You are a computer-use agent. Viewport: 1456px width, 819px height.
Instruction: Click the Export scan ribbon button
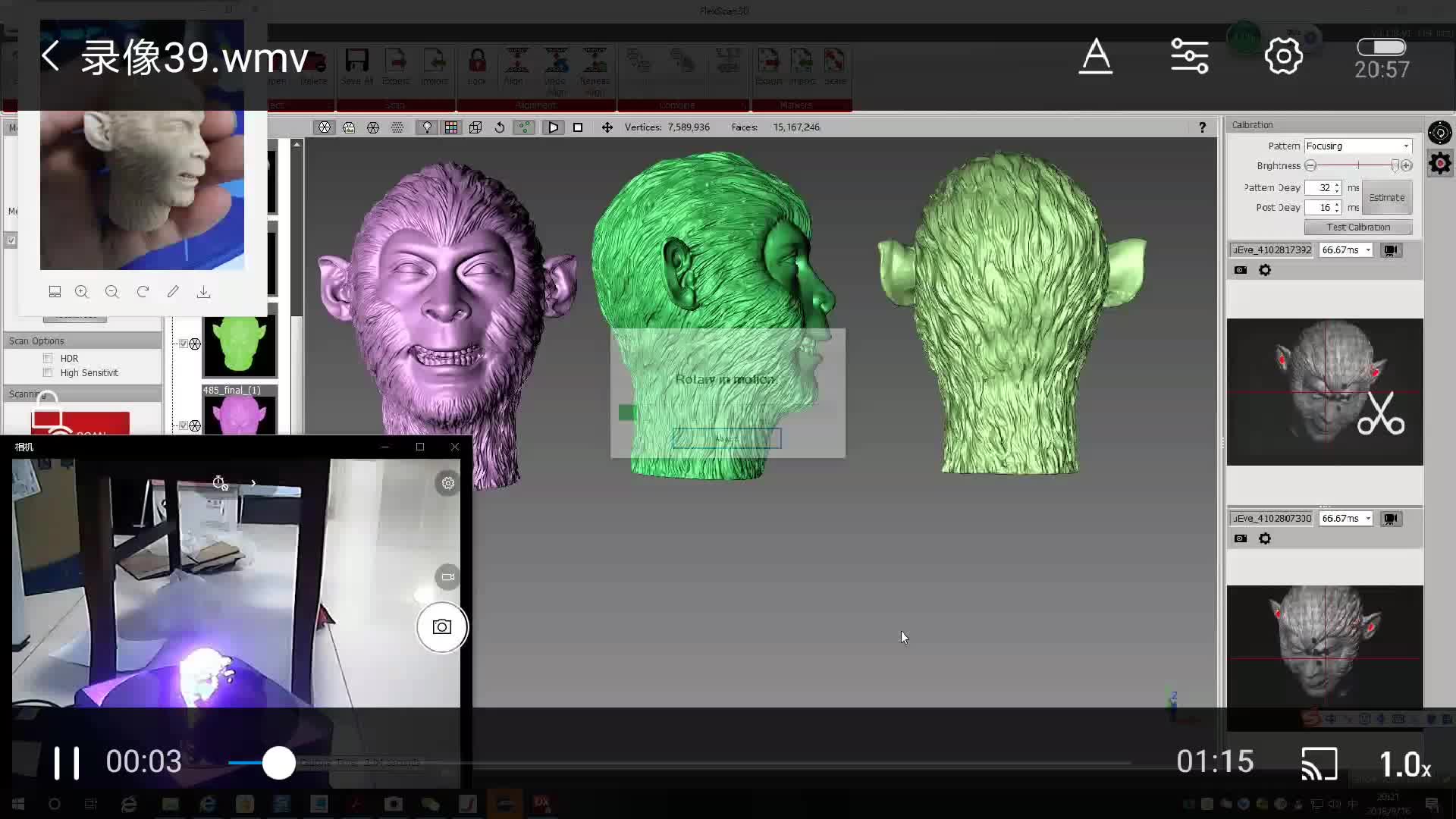pyautogui.click(x=396, y=67)
